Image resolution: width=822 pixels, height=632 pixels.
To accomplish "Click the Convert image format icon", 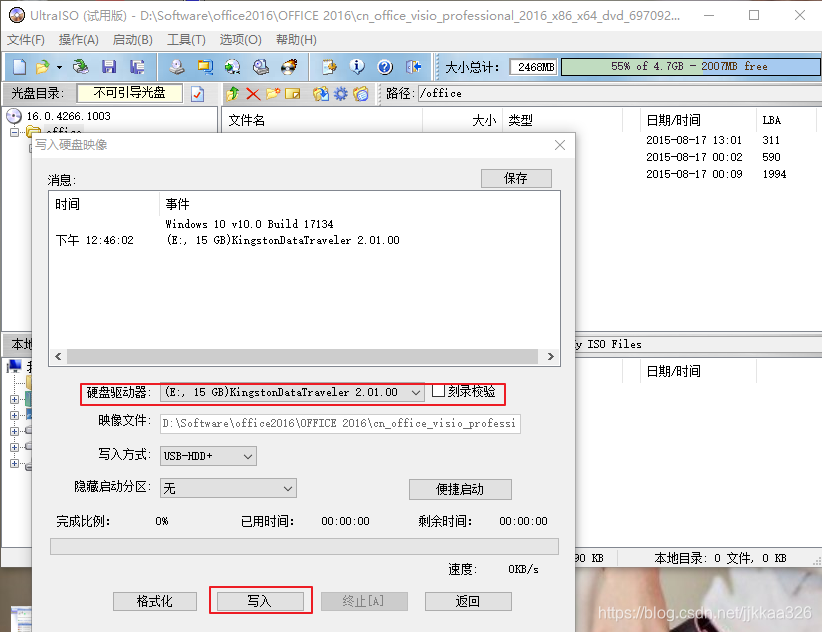I will click(205, 67).
